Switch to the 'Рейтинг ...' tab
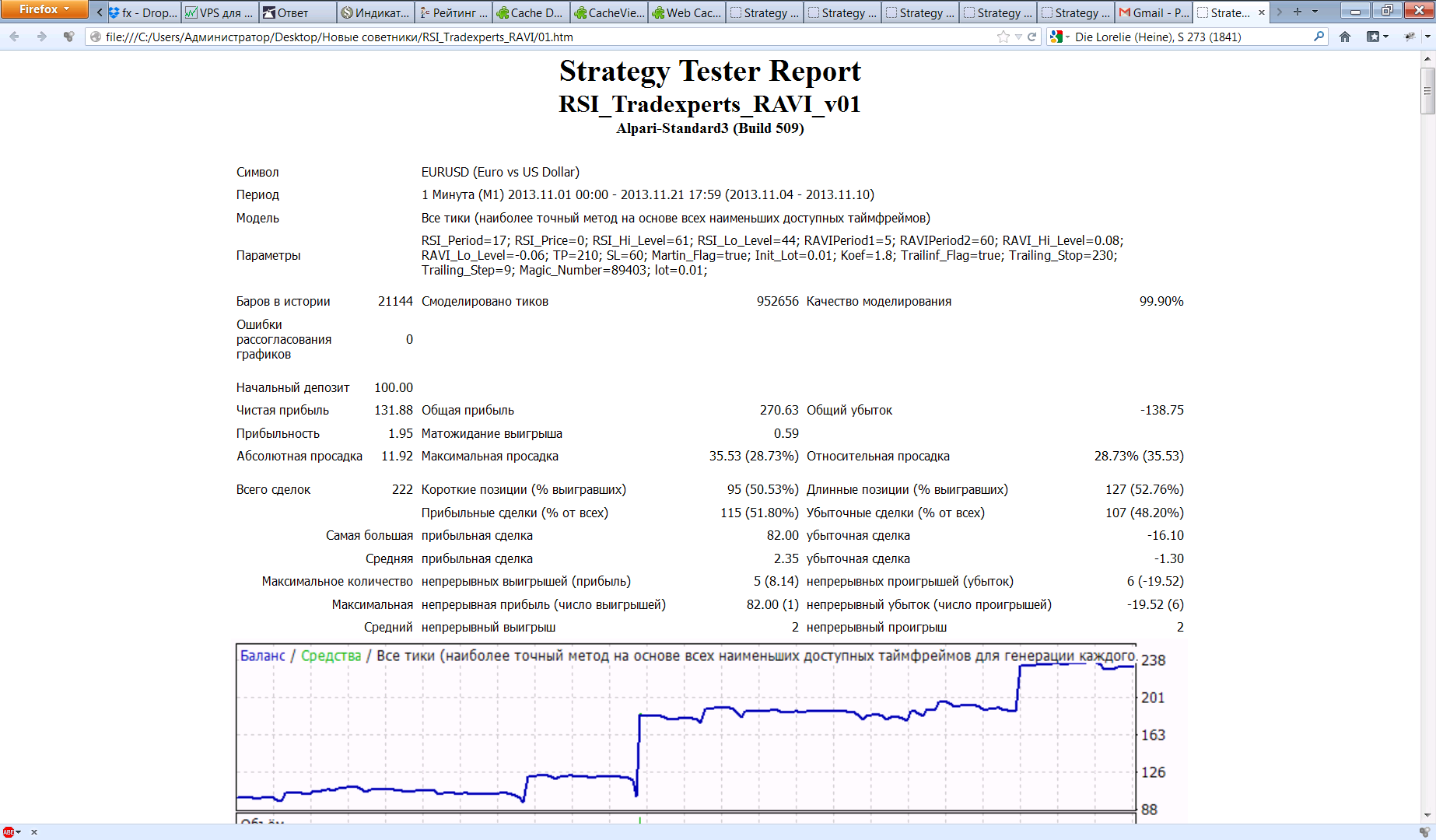 pos(454,12)
